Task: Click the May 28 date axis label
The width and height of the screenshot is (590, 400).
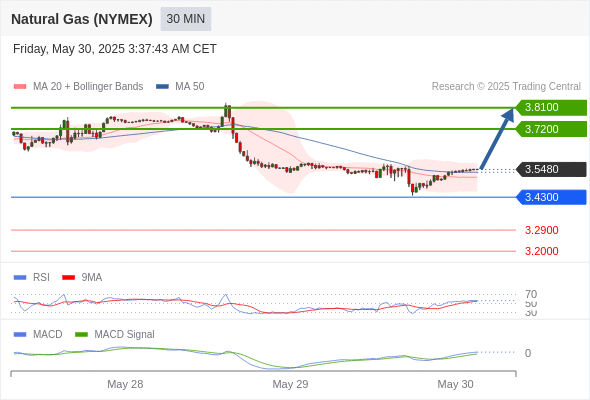Action: pos(125,384)
